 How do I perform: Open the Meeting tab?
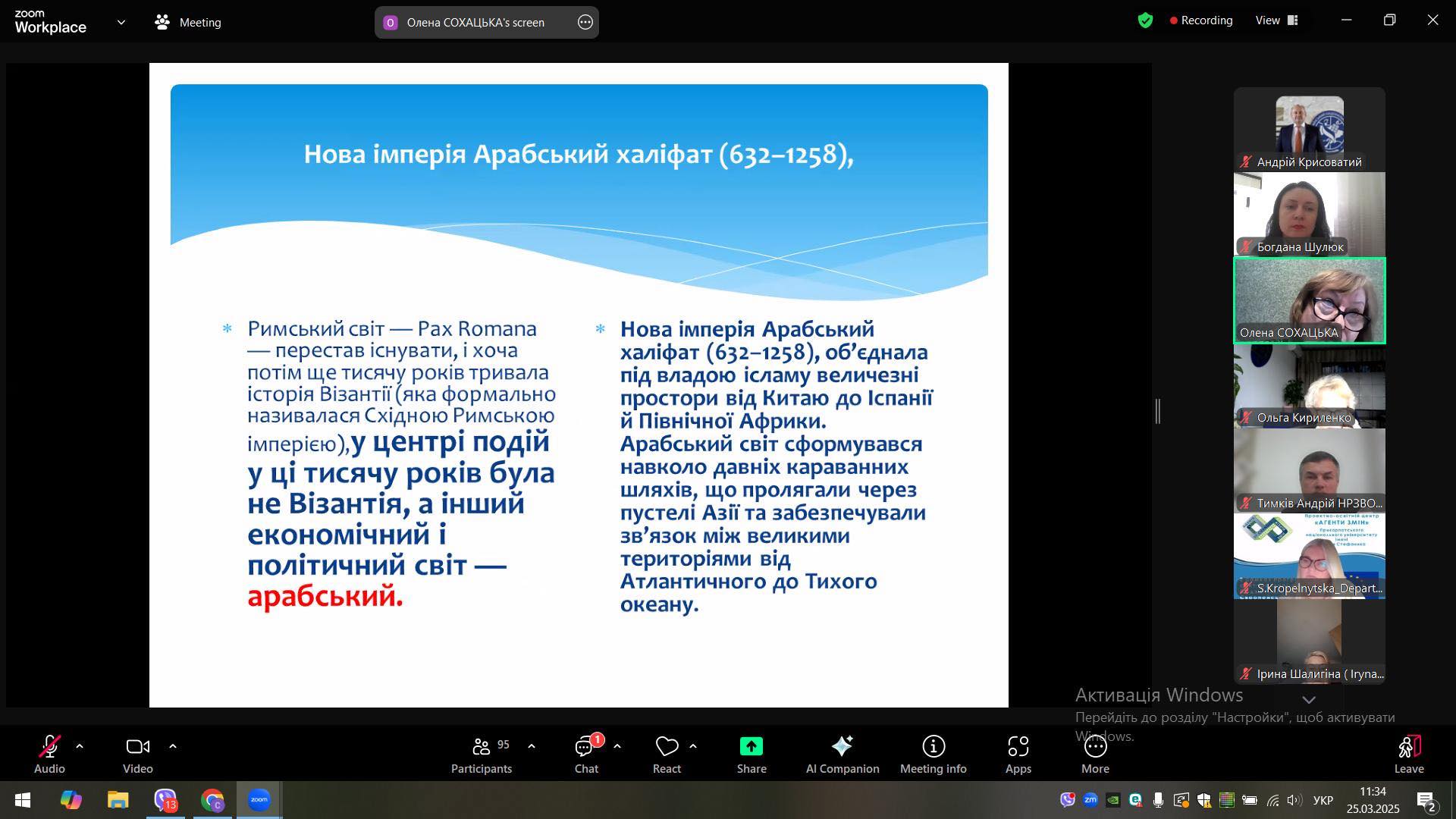(x=188, y=23)
